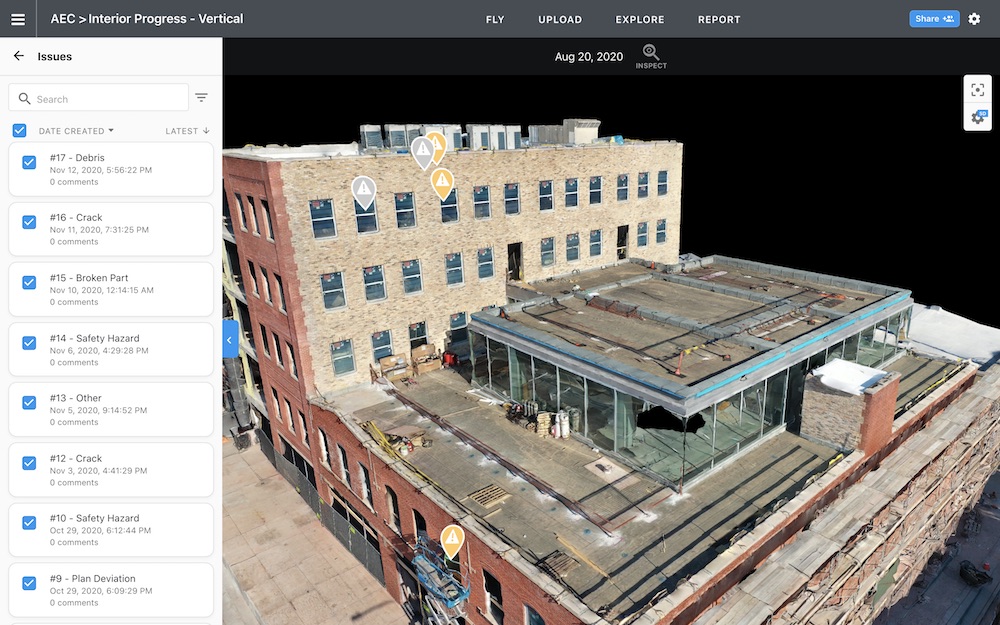Open the '#16 - Crack' issue title
Image resolution: width=1000 pixels, height=625 pixels.
click(76, 217)
